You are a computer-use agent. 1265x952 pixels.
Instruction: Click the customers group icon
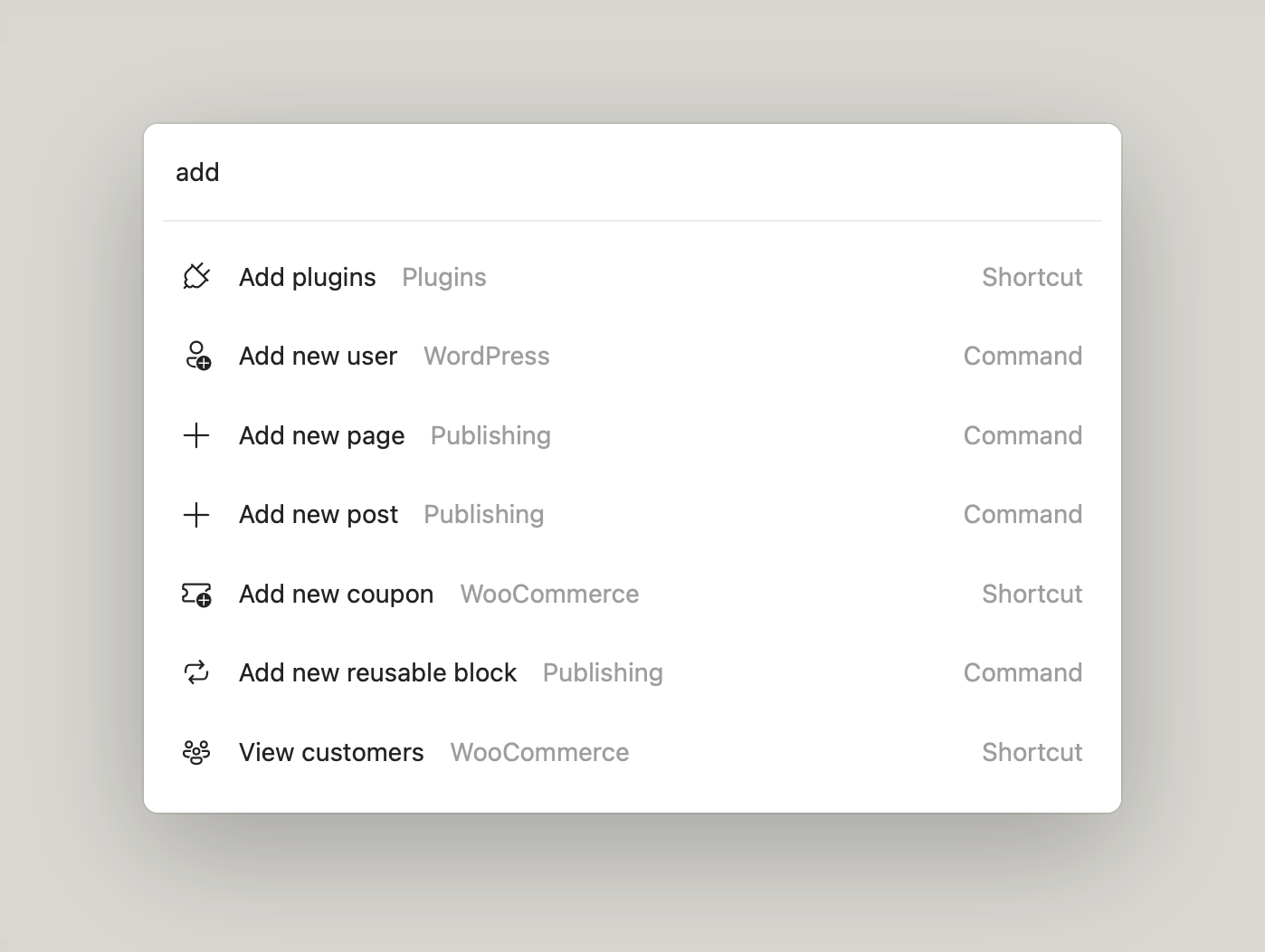(x=196, y=752)
